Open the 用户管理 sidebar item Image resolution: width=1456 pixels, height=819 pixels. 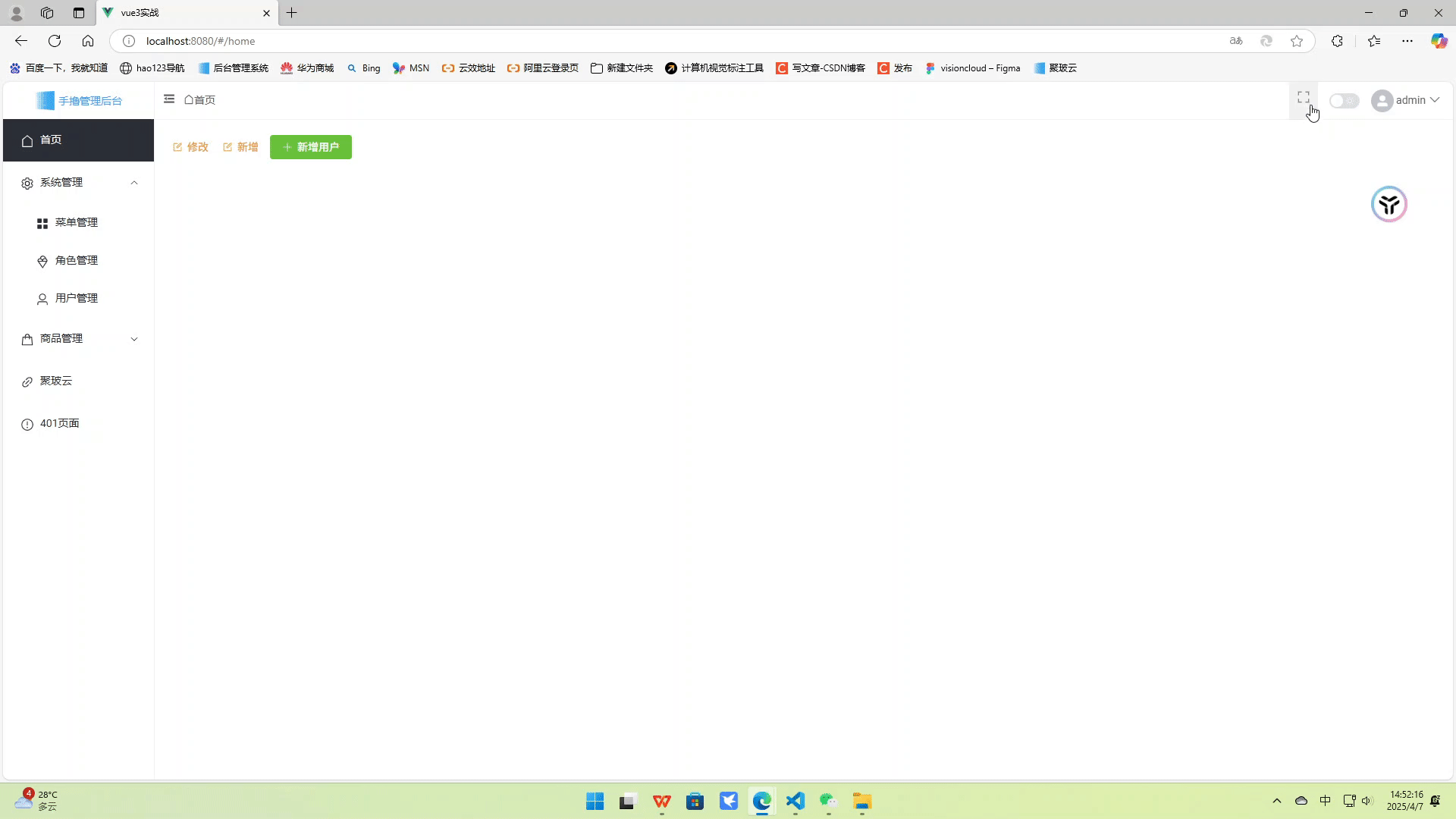(76, 299)
